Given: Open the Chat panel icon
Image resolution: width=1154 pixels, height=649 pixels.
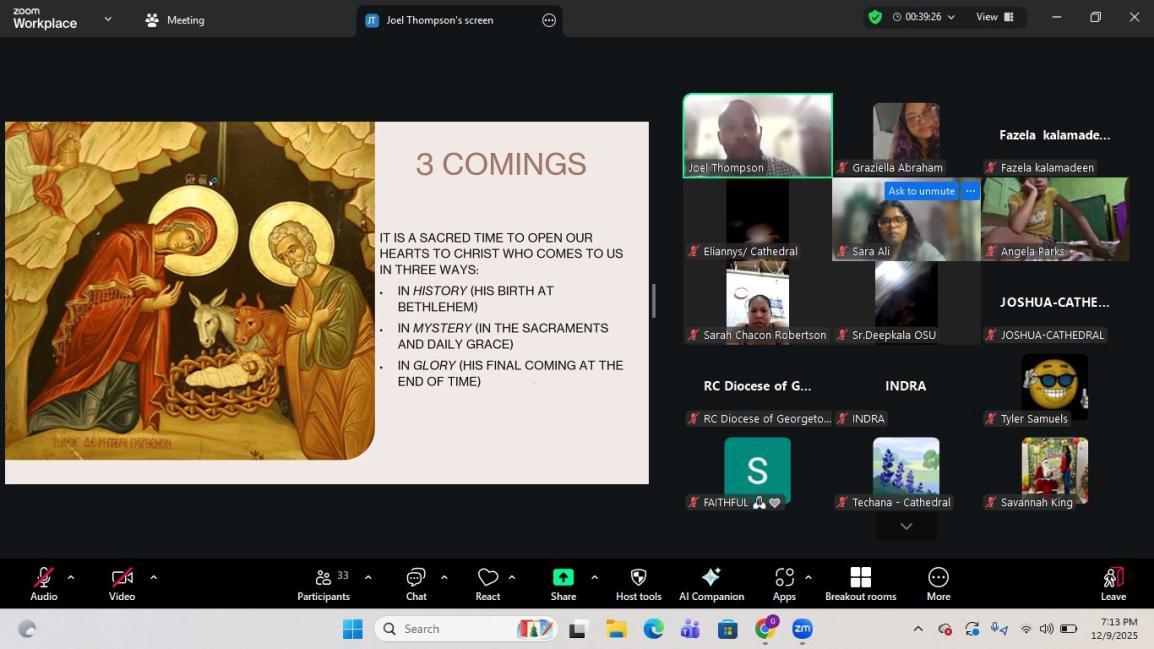Looking at the screenshot, I should pyautogui.click(x=416, y=578).
